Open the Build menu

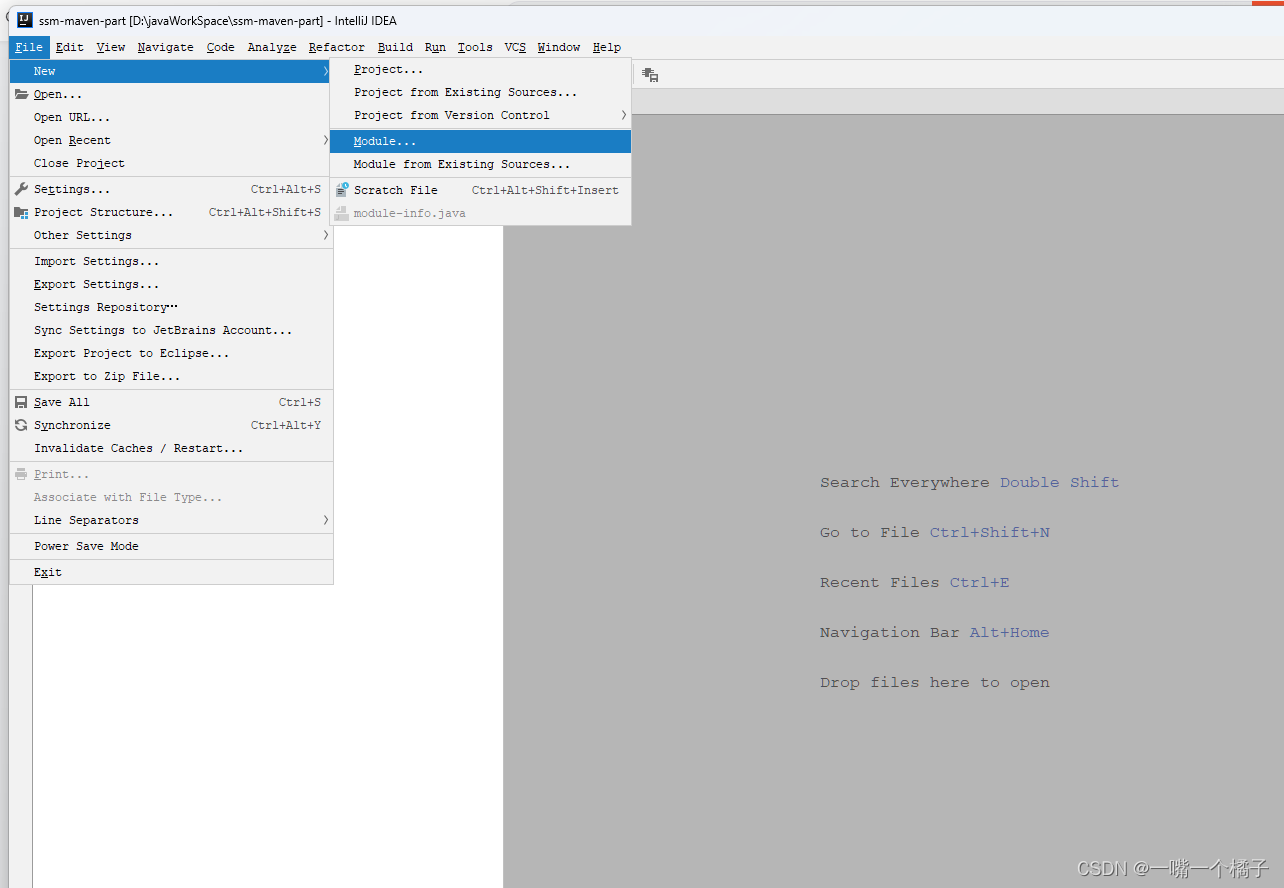click(395, 47)
